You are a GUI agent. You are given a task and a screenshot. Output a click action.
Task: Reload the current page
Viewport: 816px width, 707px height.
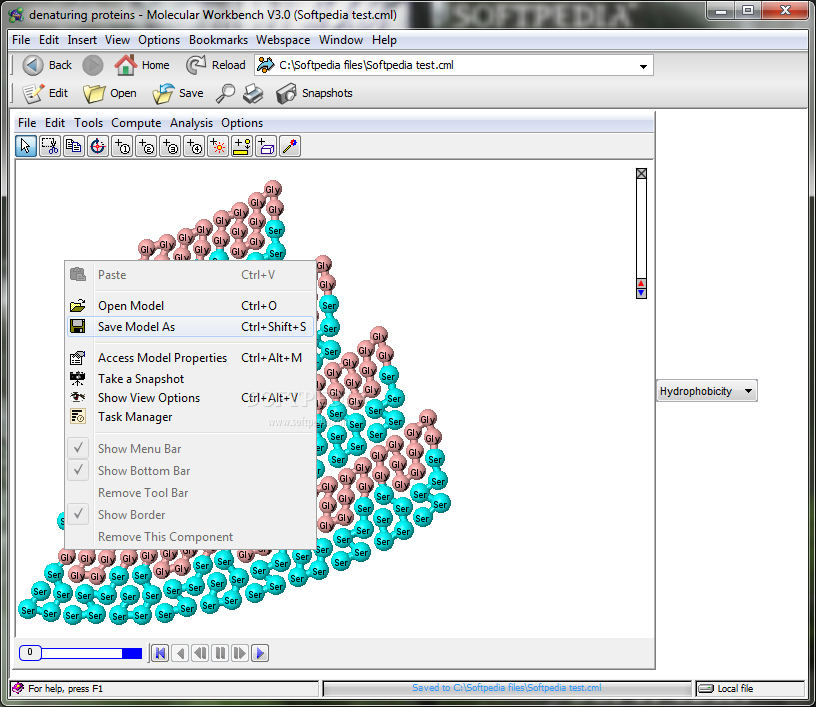[x=216, y=65]
